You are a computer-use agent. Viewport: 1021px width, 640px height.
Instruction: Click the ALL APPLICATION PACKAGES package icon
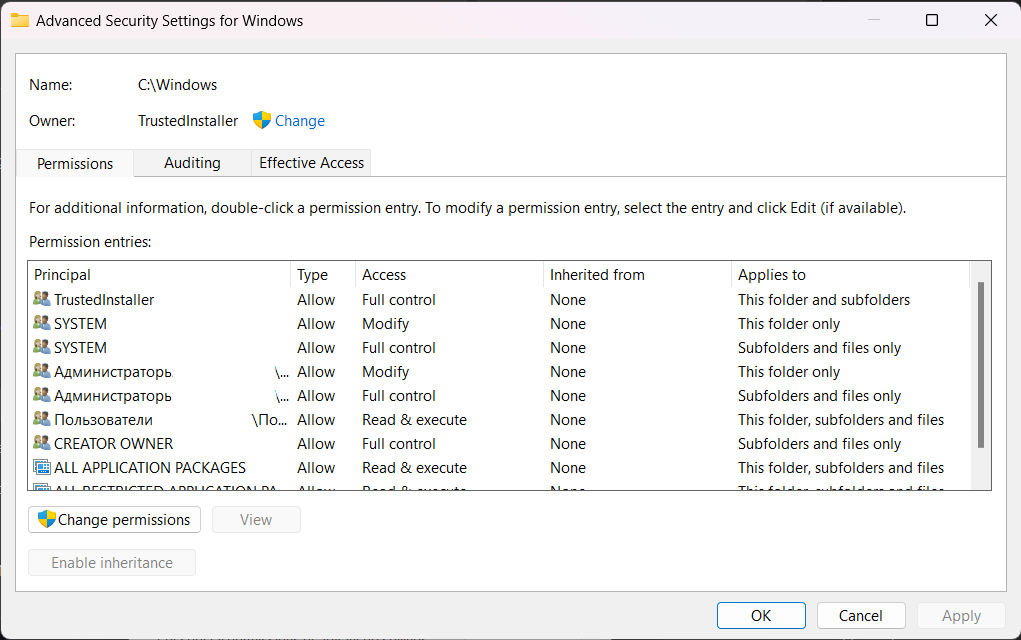click(42, 467)
